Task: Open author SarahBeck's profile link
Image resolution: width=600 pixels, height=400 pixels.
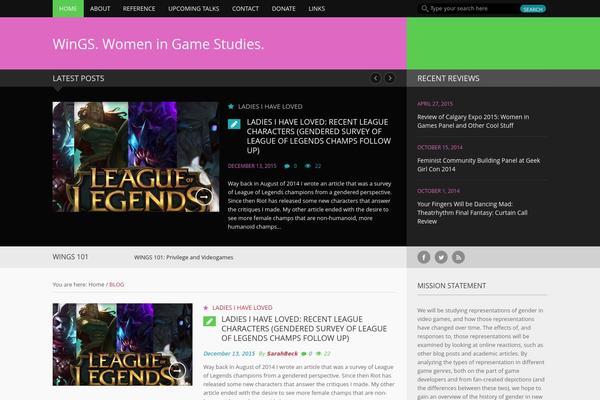Action: [282, 354]
